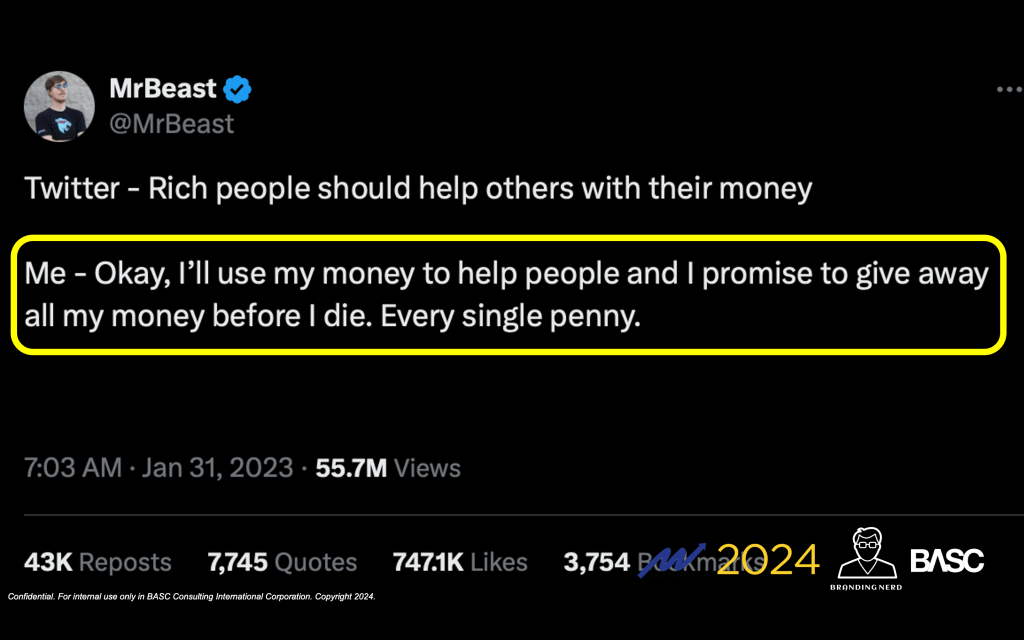Open the 7,745 Quotes list
Screen dimensions: 1024x640
coord(282,562)
